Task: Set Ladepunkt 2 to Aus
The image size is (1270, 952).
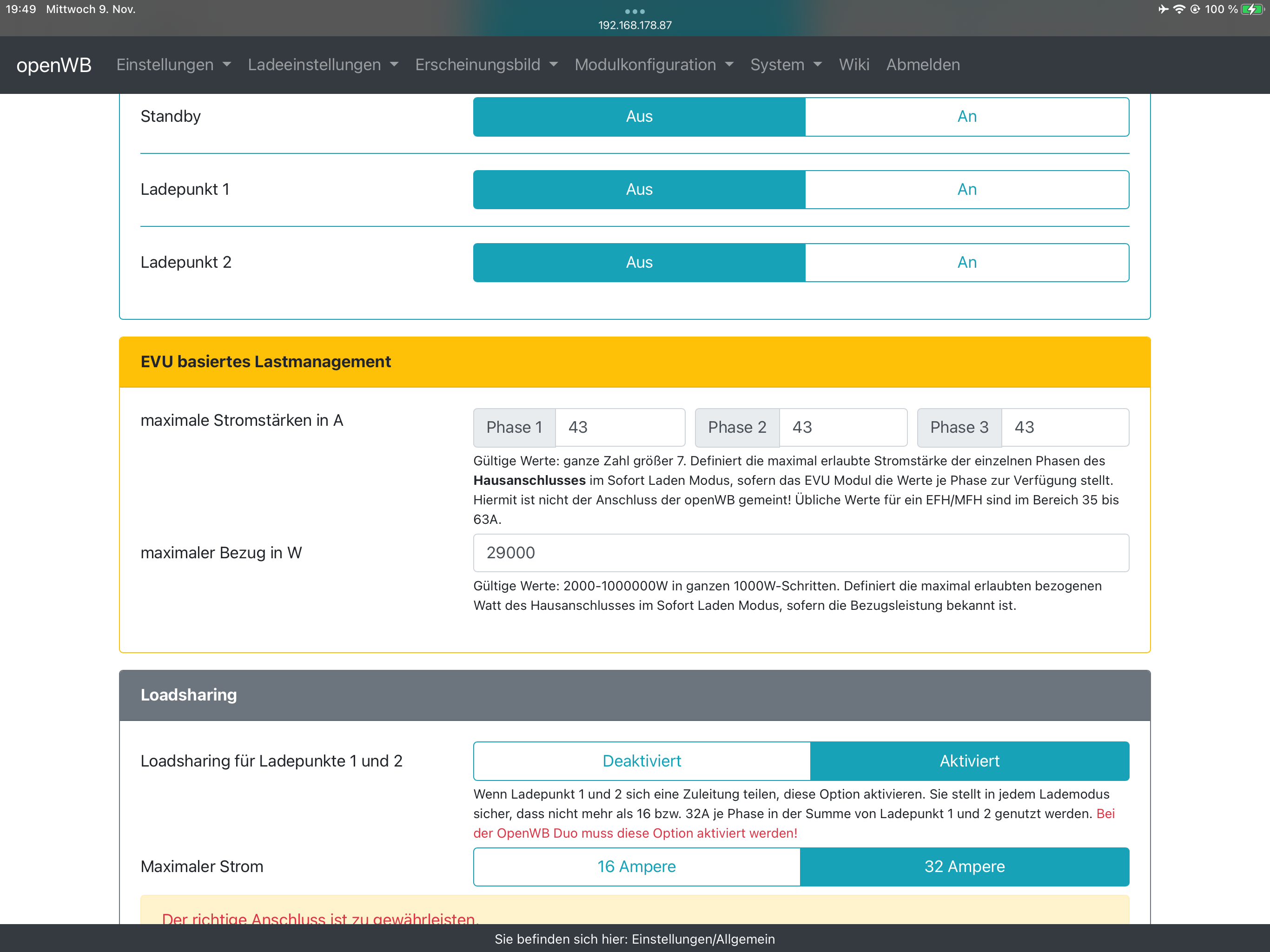Action: pyautogui.click(x=638, y=262)
